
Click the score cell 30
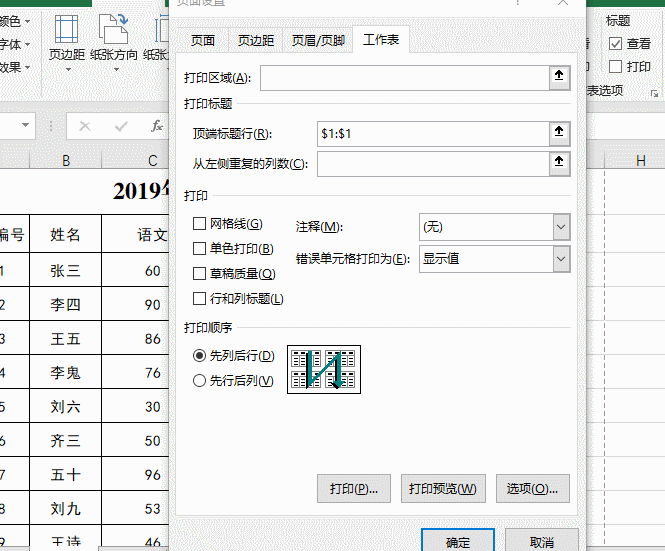(135, 406)
